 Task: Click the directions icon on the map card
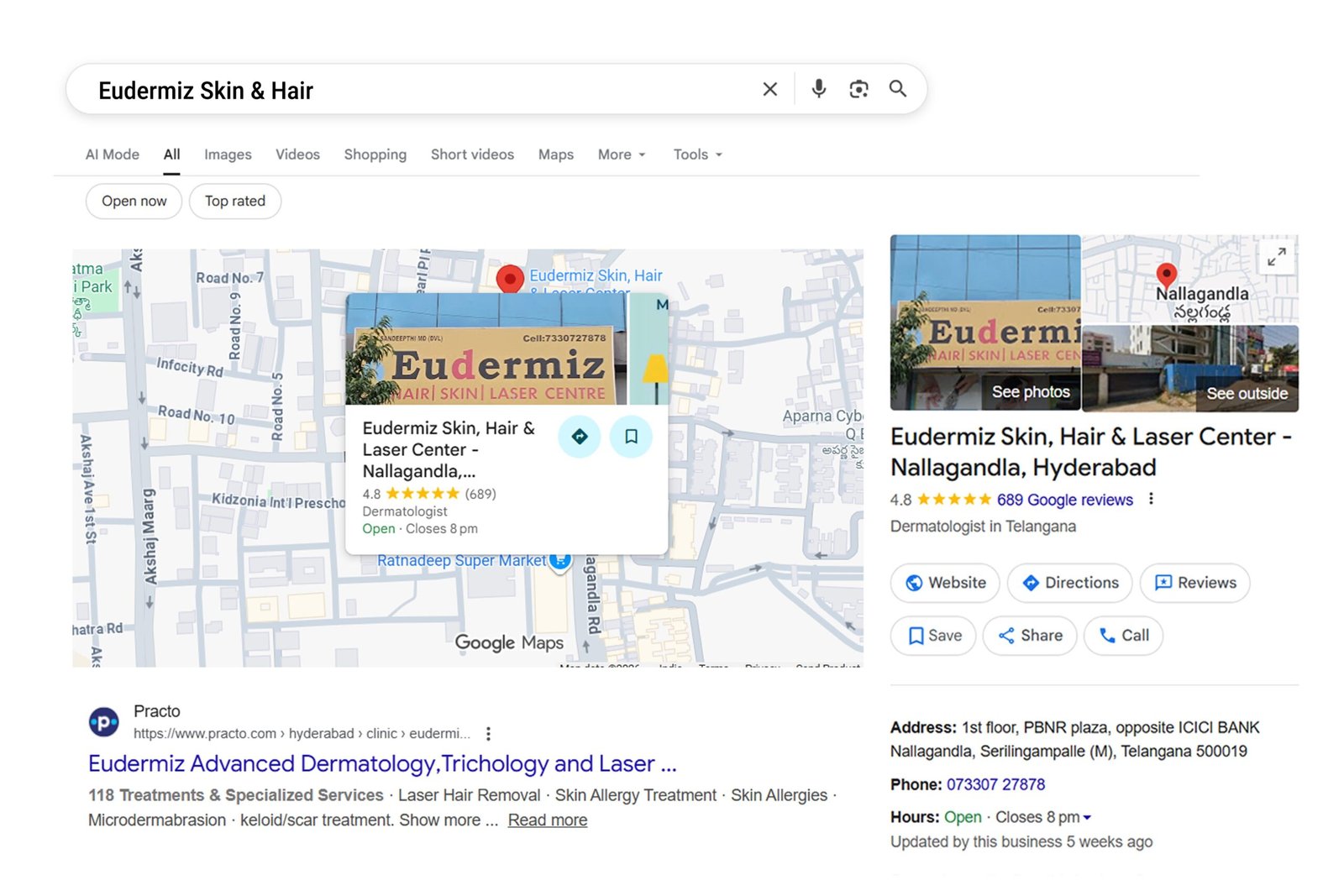[x=579, y=437]
